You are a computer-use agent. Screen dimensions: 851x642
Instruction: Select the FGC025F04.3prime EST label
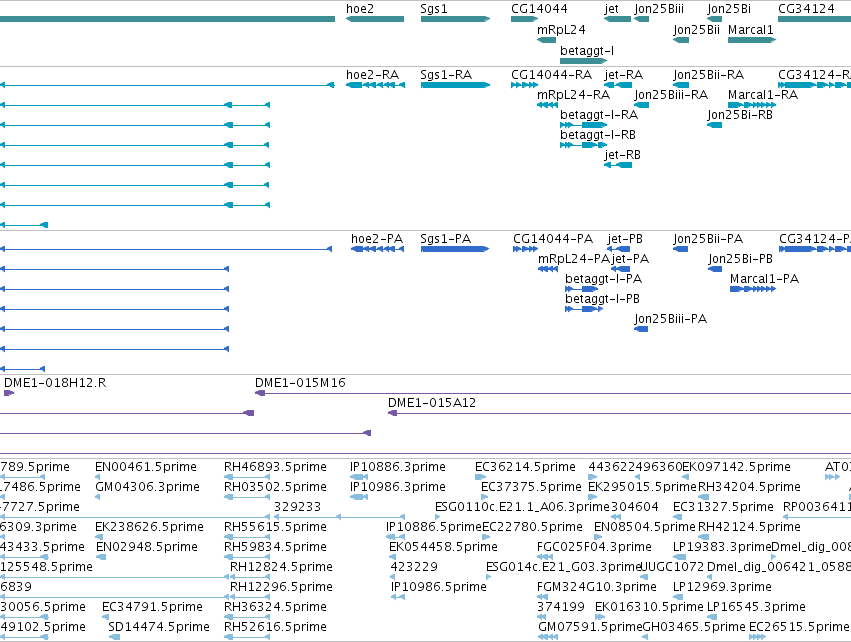[x=594, y=547]
